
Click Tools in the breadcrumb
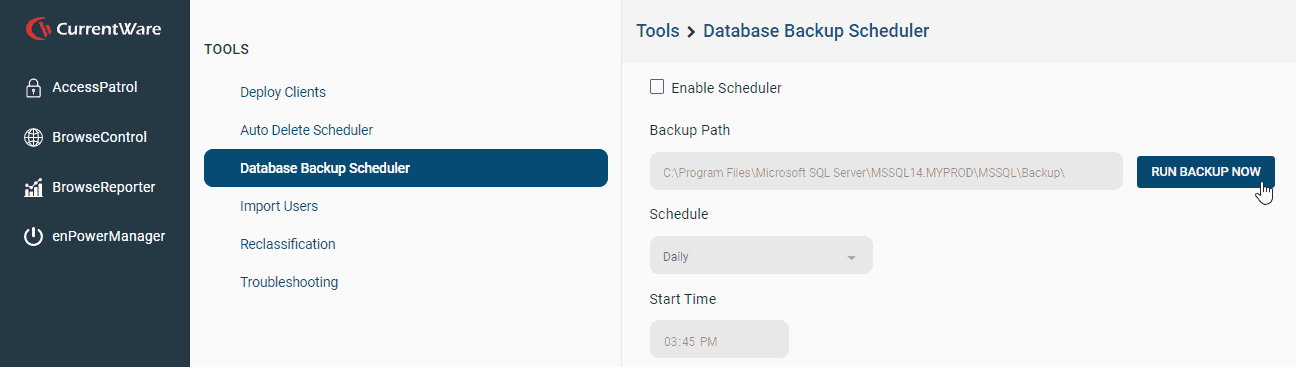tap(658, 31)
